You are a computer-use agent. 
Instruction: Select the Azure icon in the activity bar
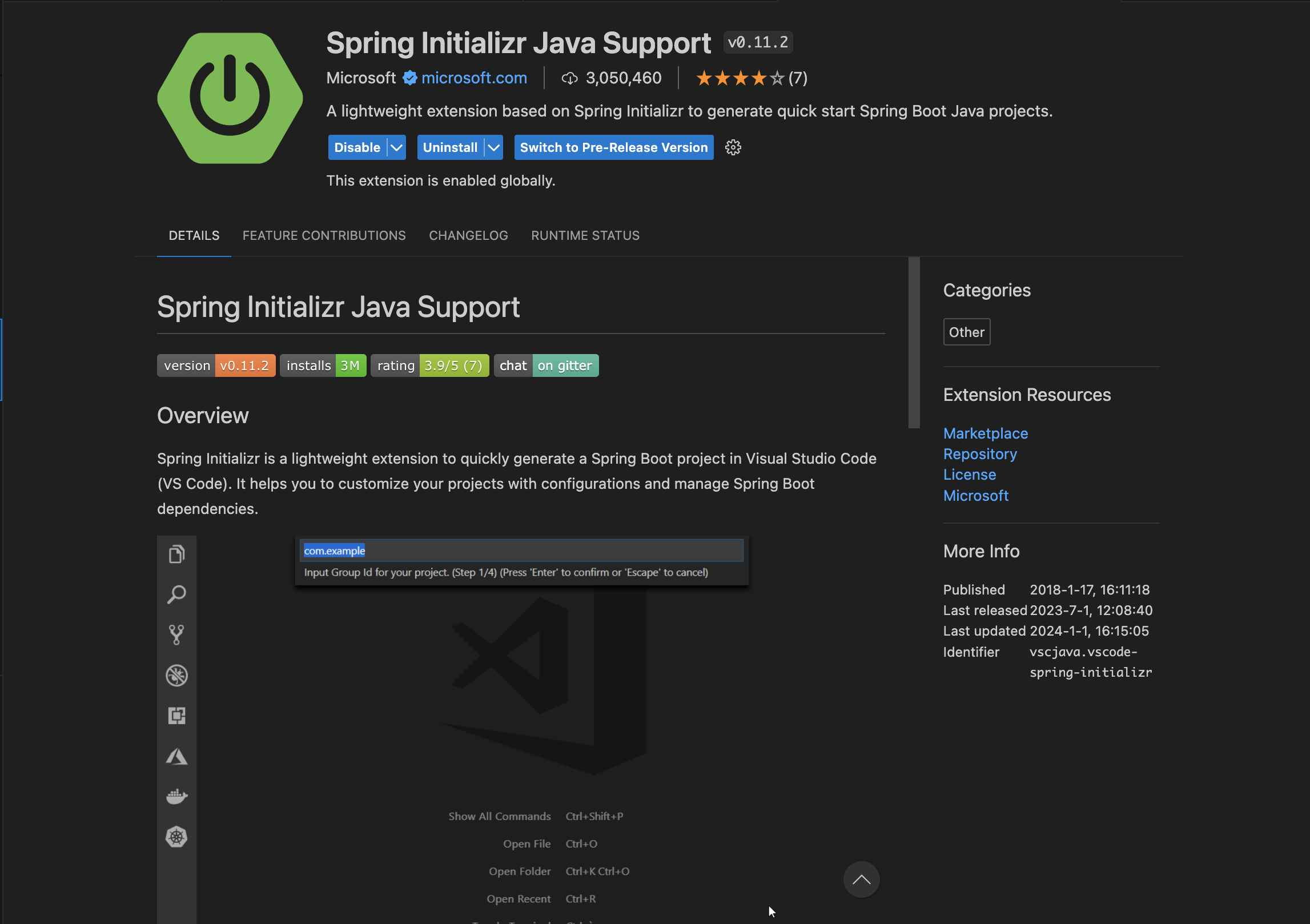point(176,757)
